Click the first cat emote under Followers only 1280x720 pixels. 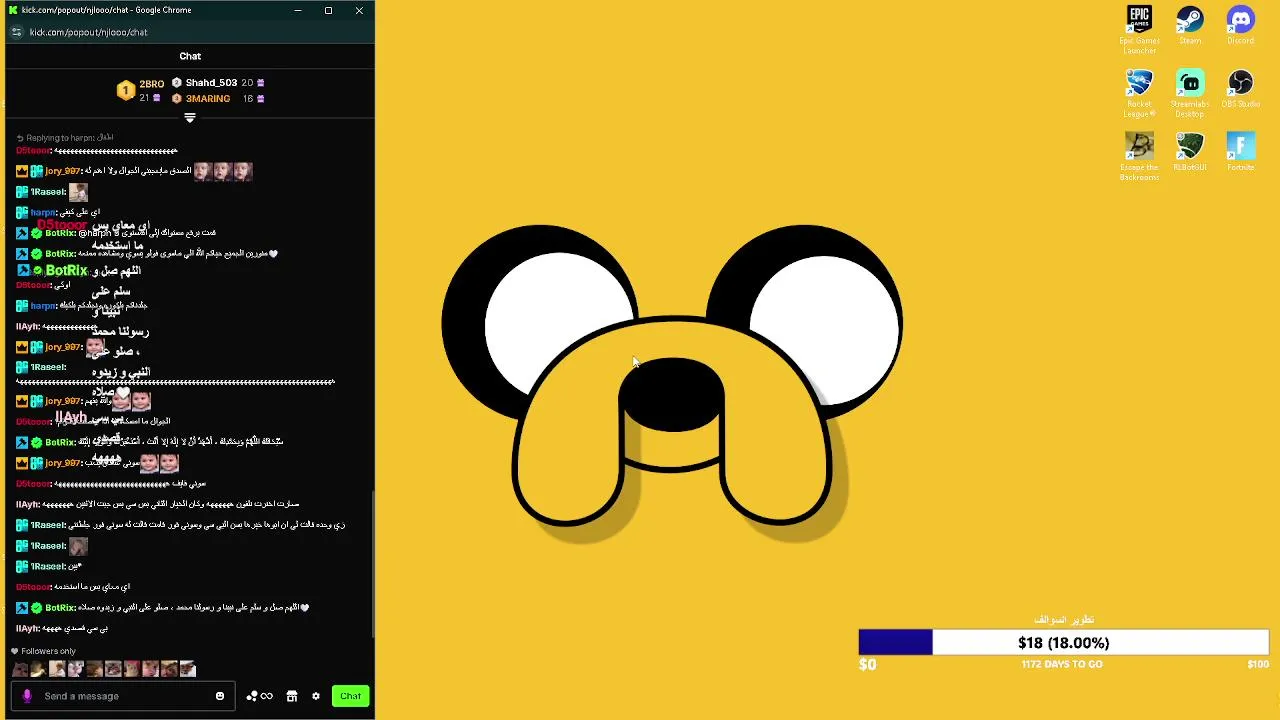point(19,669)
